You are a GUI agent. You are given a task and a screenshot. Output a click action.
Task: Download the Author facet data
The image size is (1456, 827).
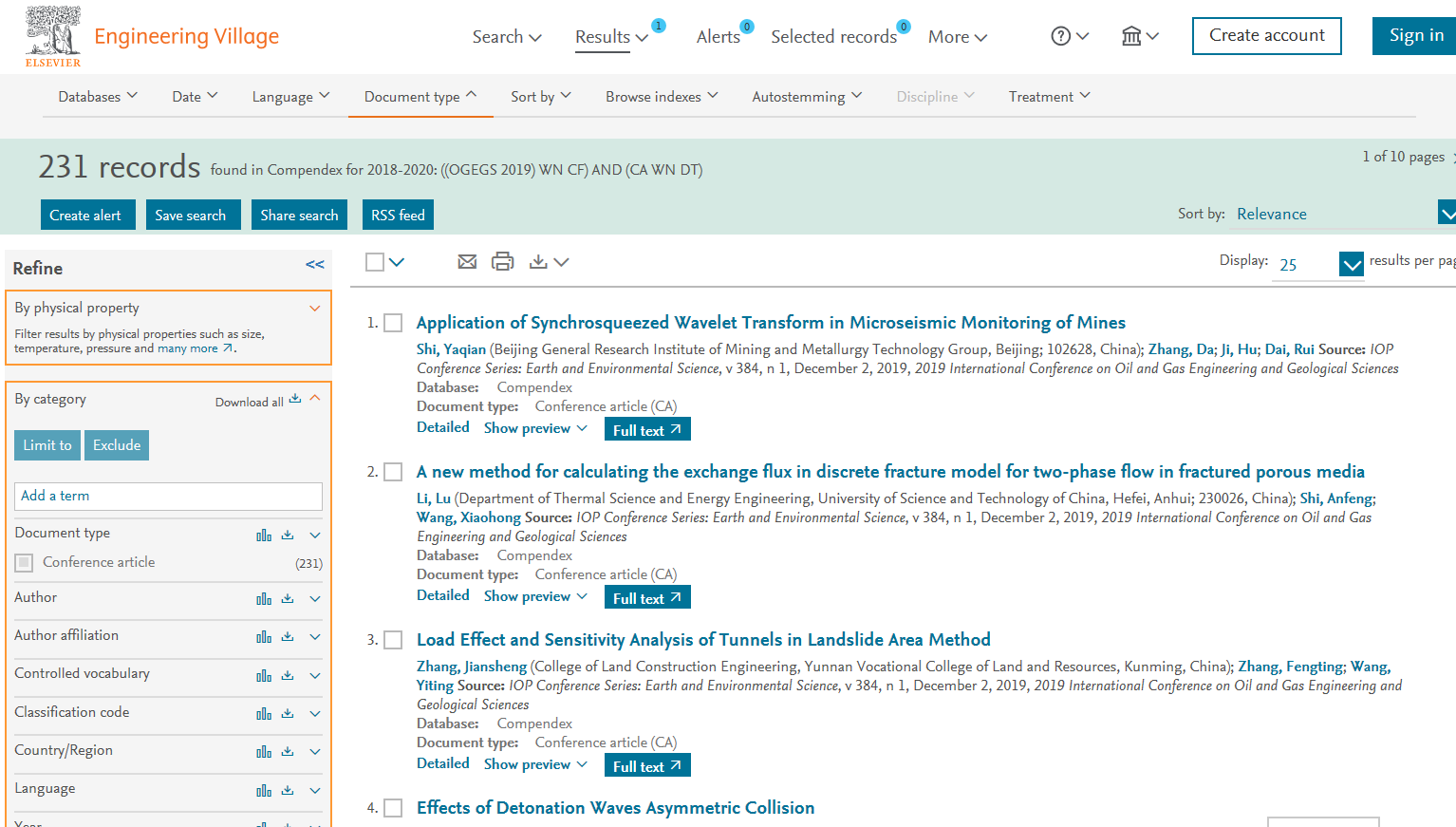click(288, 599)
